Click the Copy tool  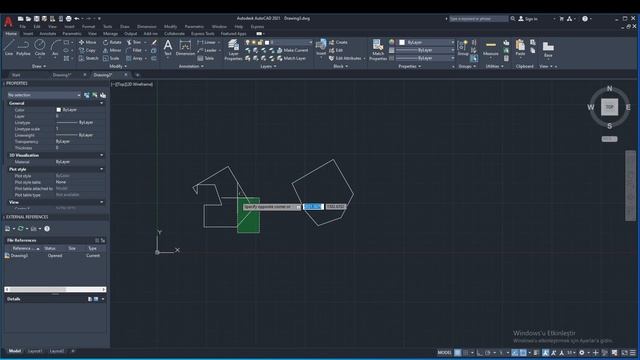click(x=87, y=50)
